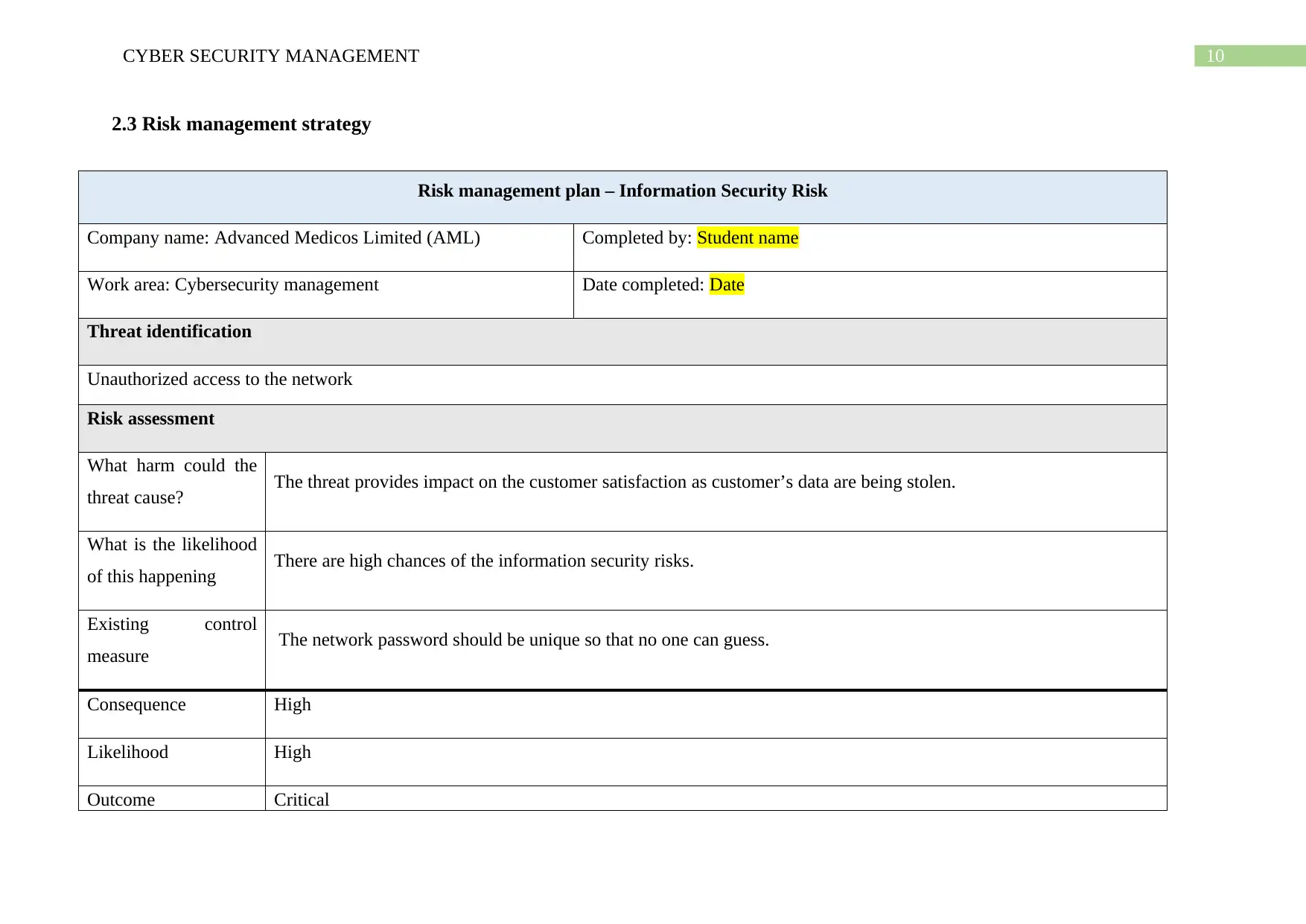Click the table title Risk management plan
Screen dimensions: 1306x924
[622, 191]
